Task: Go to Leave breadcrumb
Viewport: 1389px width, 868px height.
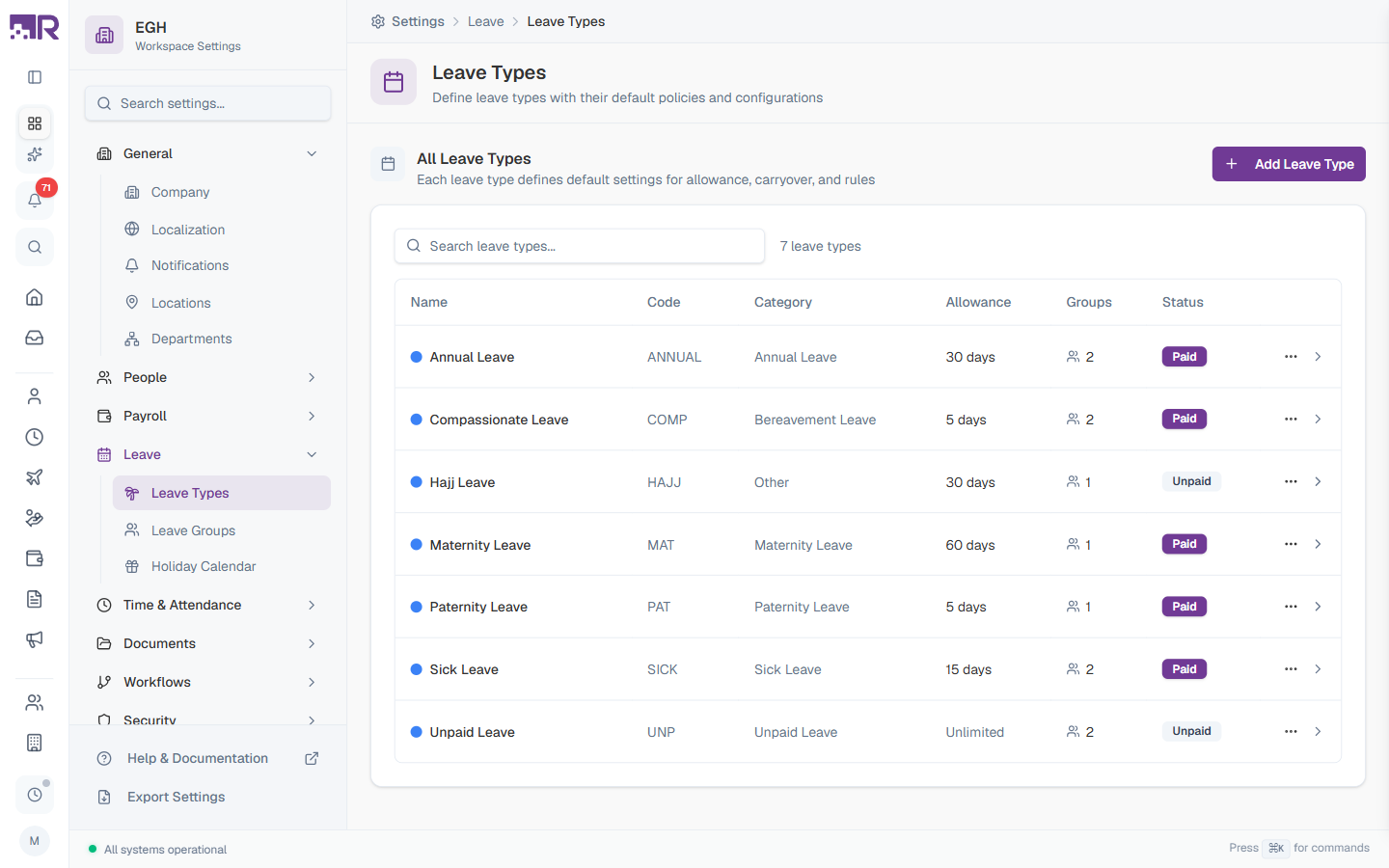Action: tap(486, 21)
